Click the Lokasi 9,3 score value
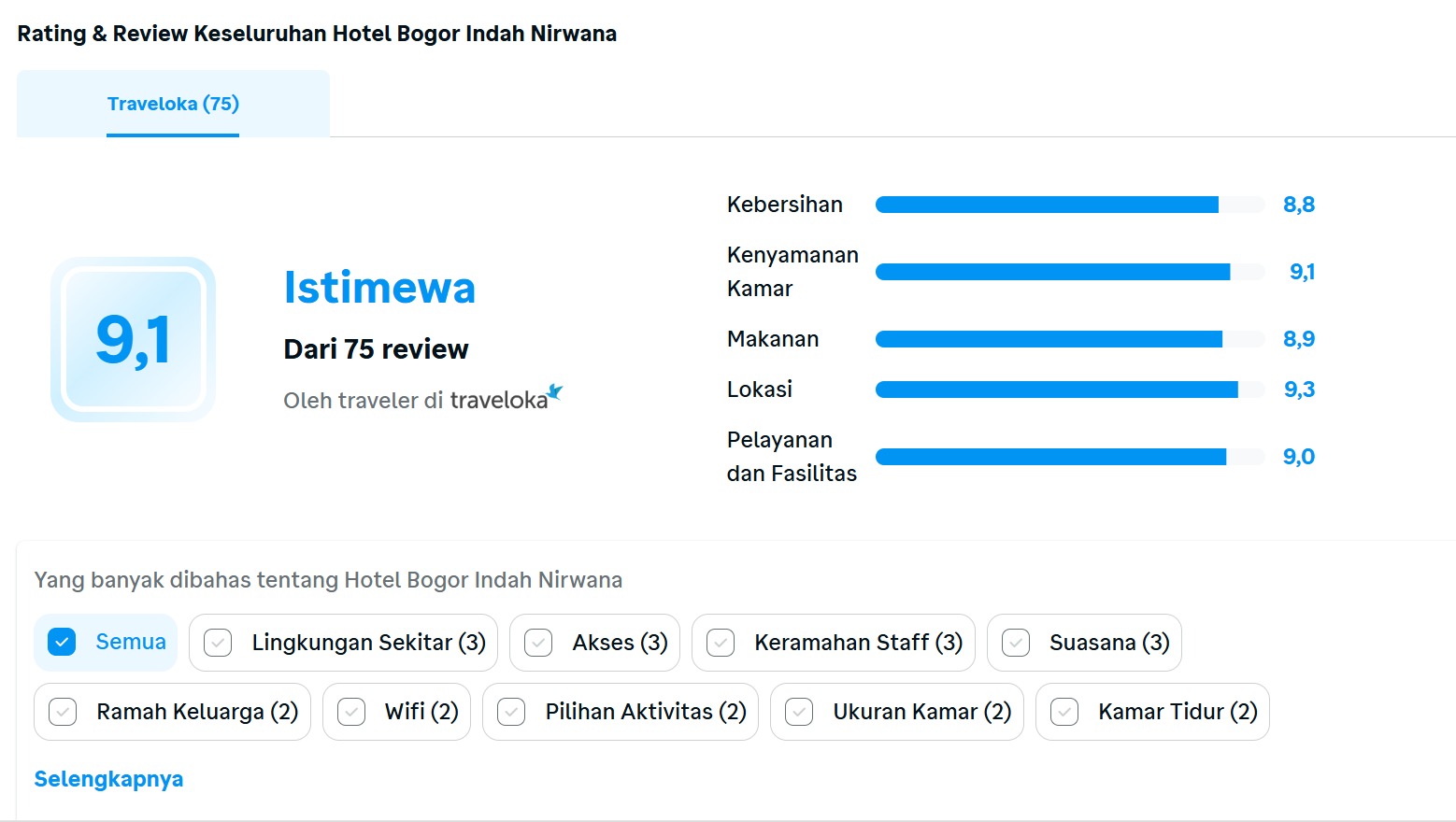Image resolution: width=1456 pixels, height=822 pixels. click(1299, 390)
